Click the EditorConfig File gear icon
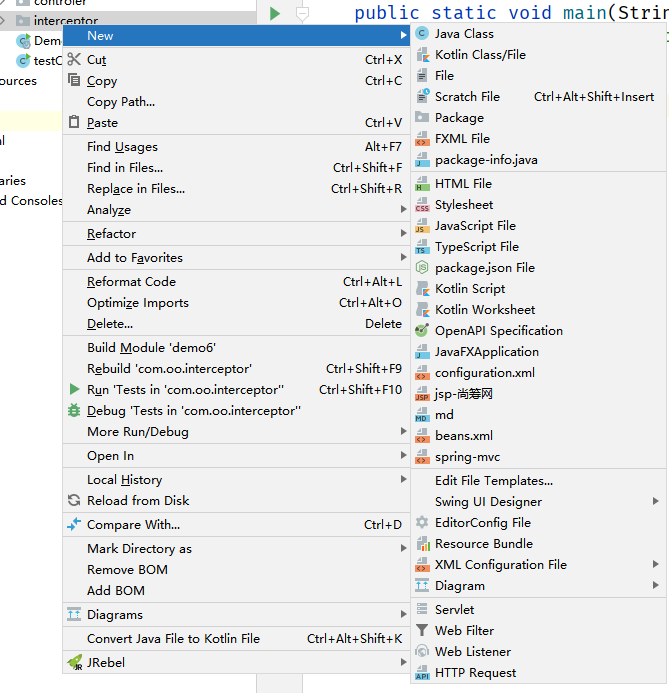669x693 pixels. tap(422, 523)
